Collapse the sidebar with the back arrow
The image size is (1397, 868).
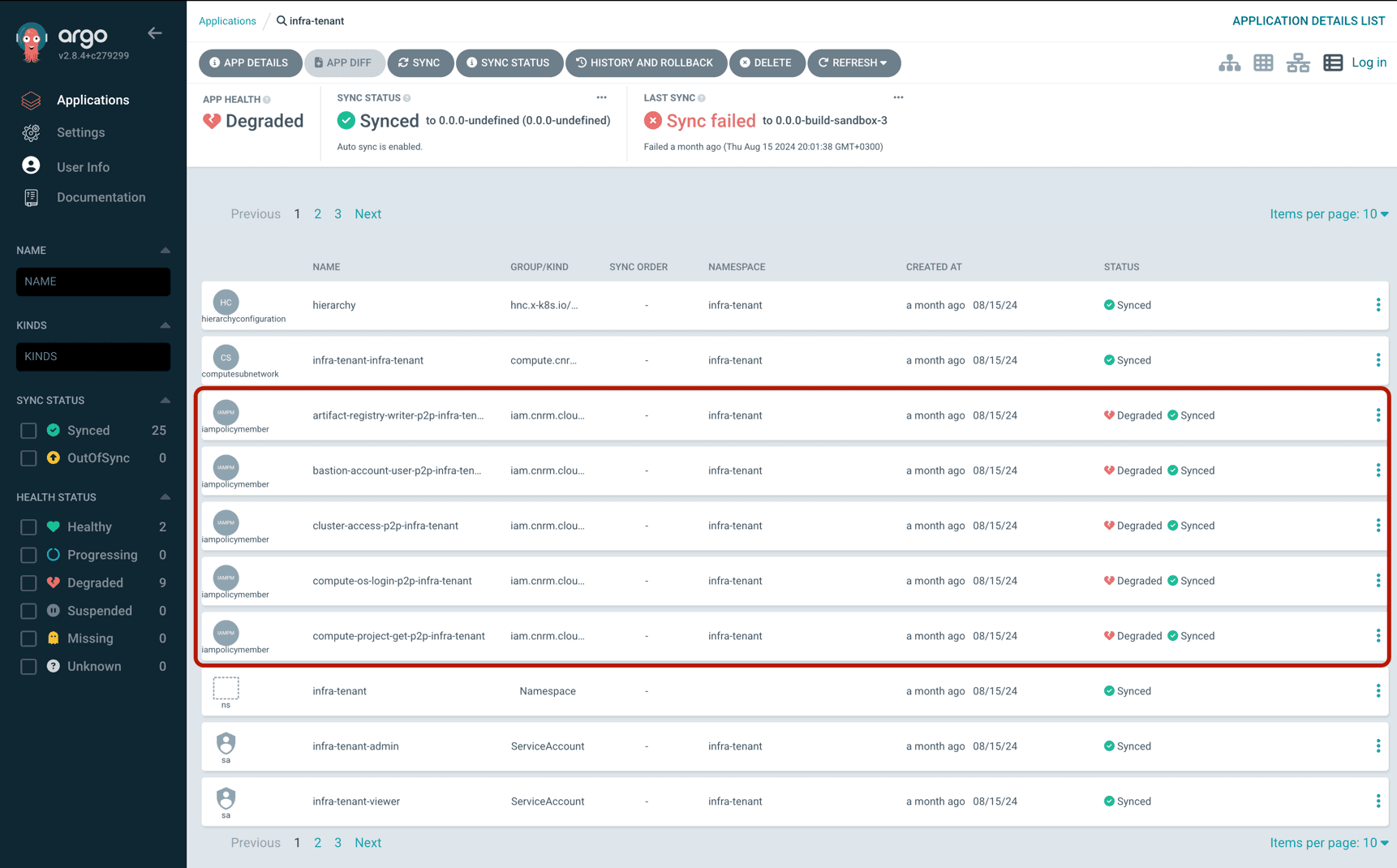coord(154,33)
